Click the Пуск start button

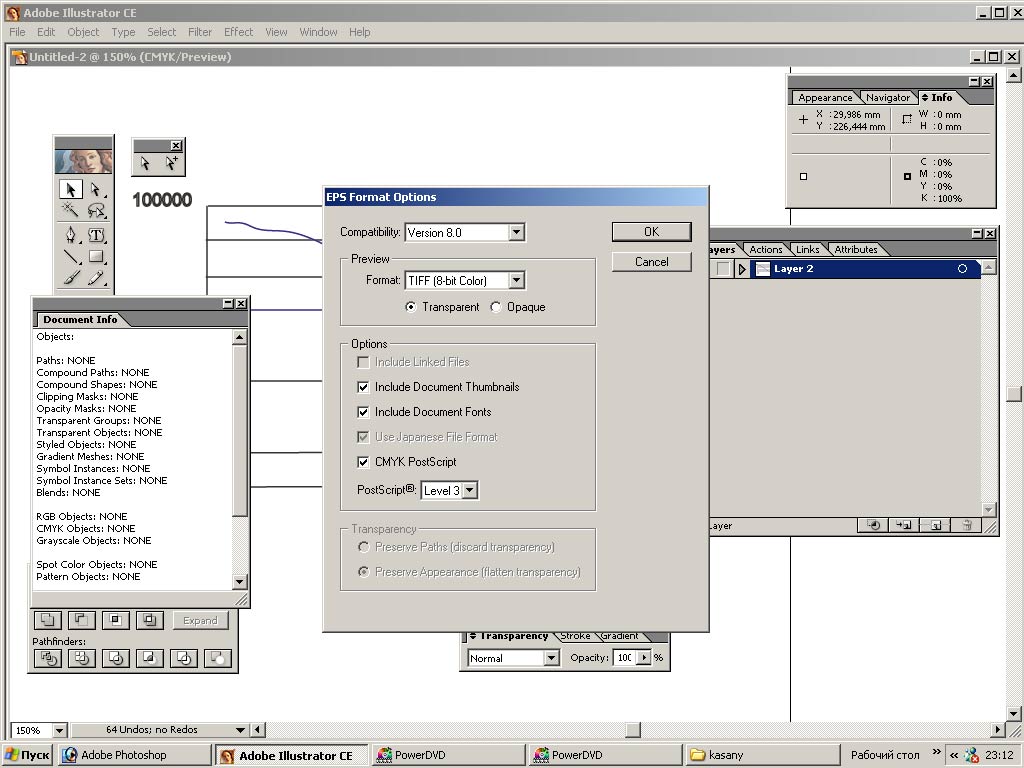(27, 755)
